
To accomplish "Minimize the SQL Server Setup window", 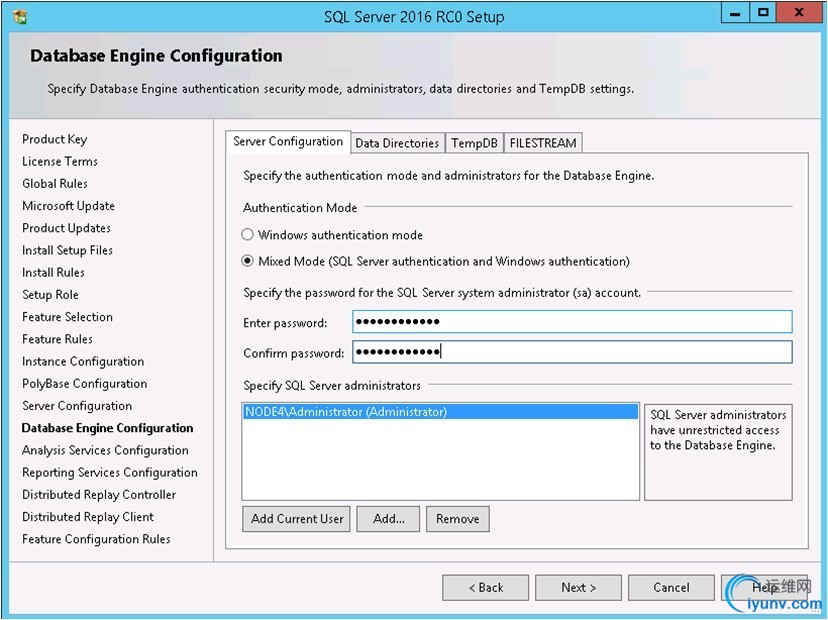I will pos(736,13).
